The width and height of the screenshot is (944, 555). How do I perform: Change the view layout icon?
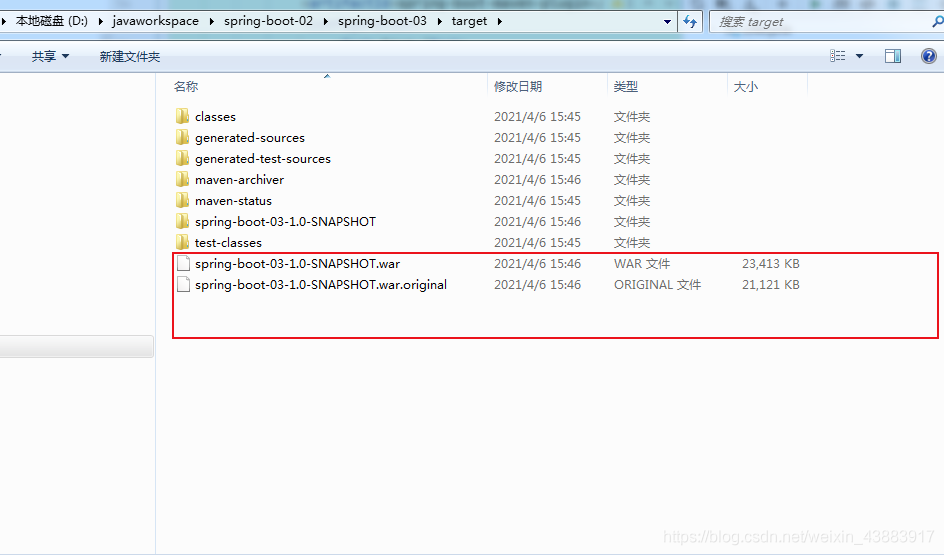point(837,56)
